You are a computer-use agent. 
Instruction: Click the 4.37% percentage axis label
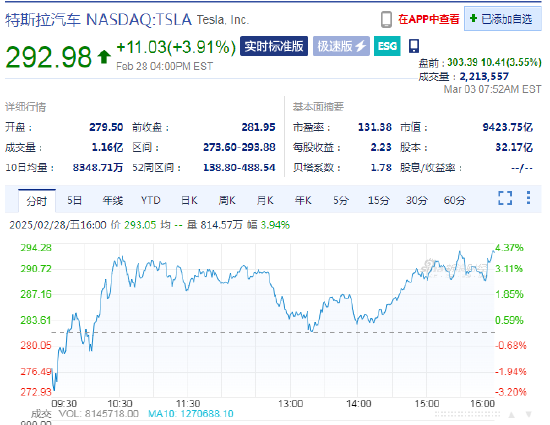509,248
